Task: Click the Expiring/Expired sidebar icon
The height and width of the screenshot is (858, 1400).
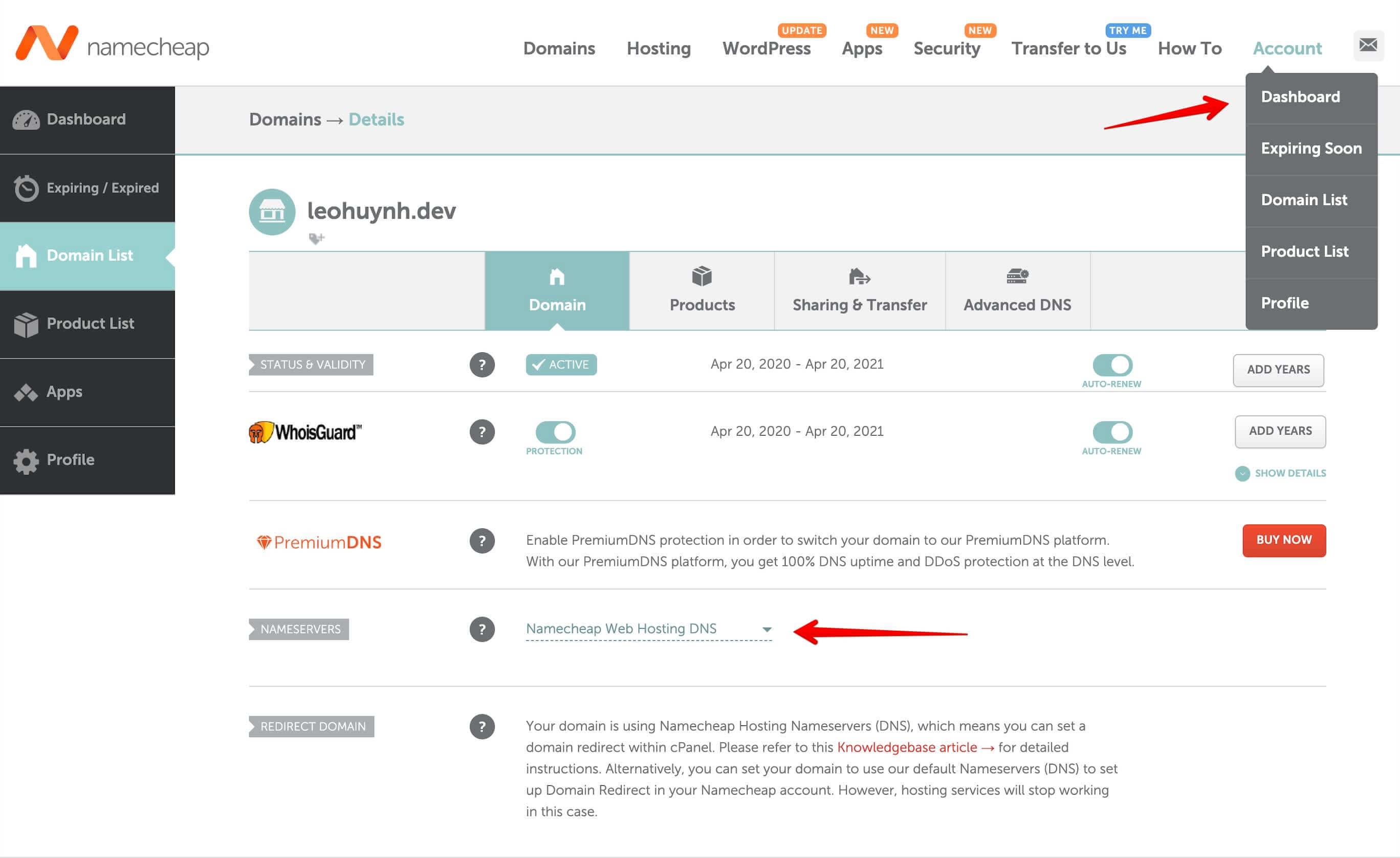Action: pos(26,188)
